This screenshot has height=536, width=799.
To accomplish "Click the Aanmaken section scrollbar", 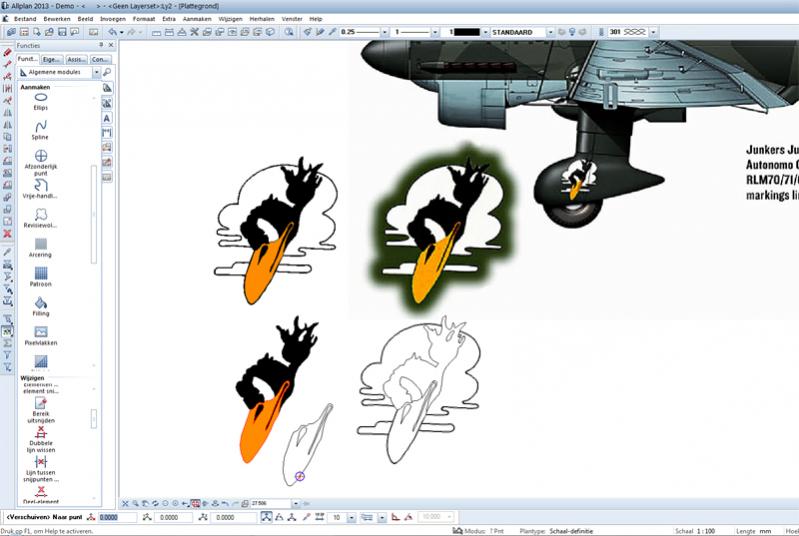I will (x=94, y=214).
